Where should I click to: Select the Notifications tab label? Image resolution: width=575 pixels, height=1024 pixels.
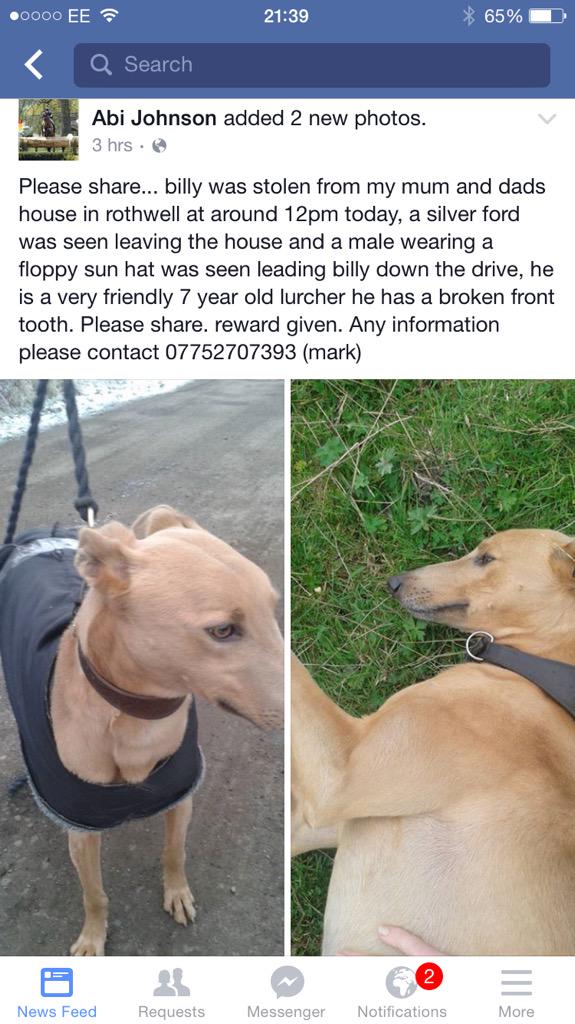(x=402, y=1012)
